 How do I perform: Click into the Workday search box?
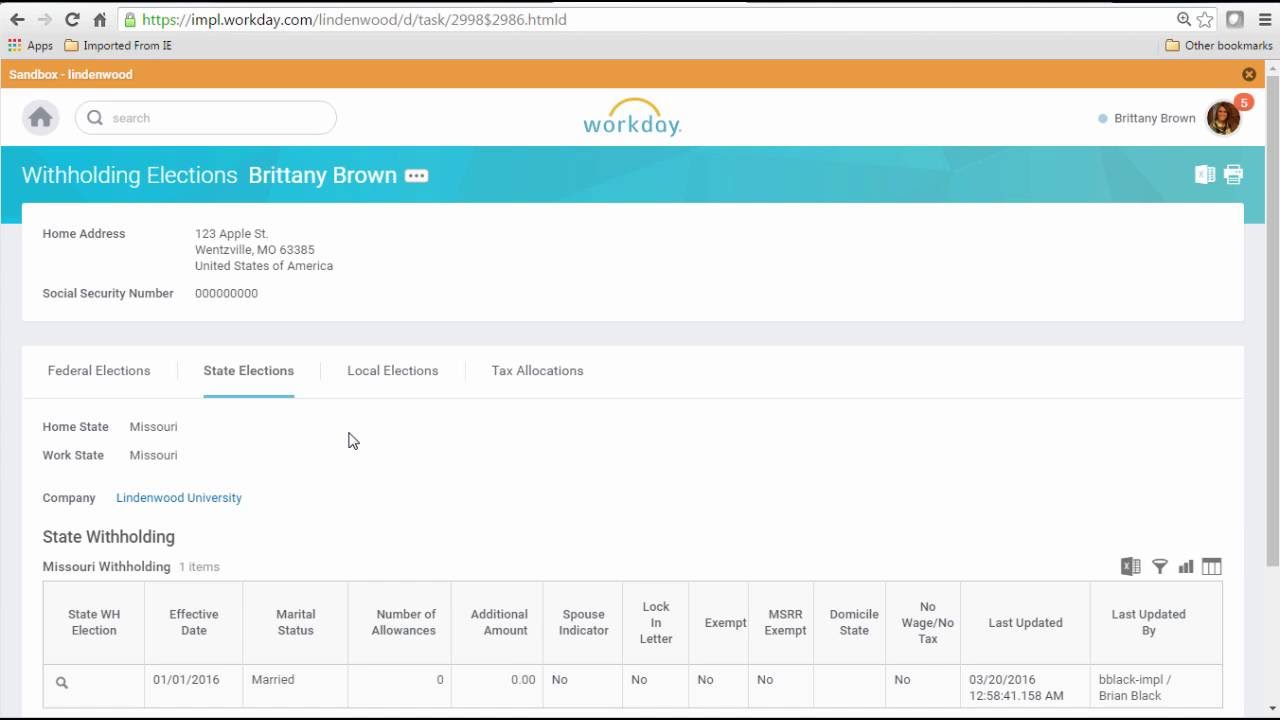pyautogui.click(x=206, y=118)
